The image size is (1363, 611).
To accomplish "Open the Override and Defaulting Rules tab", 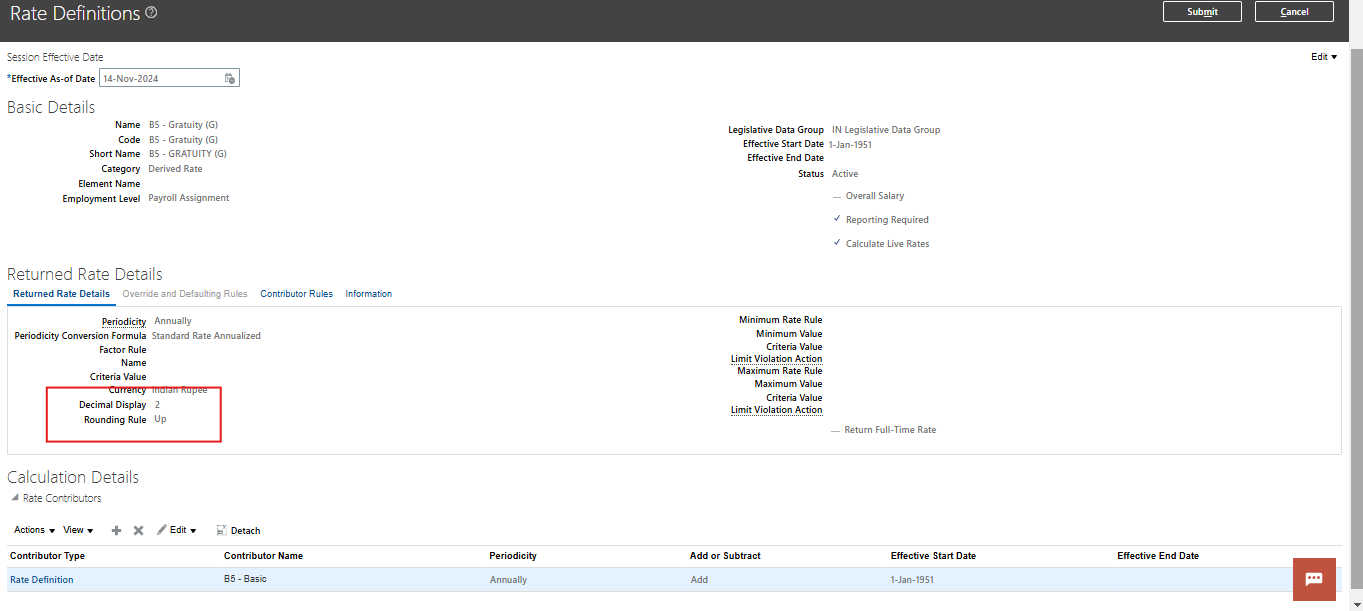I will point(185,293).
